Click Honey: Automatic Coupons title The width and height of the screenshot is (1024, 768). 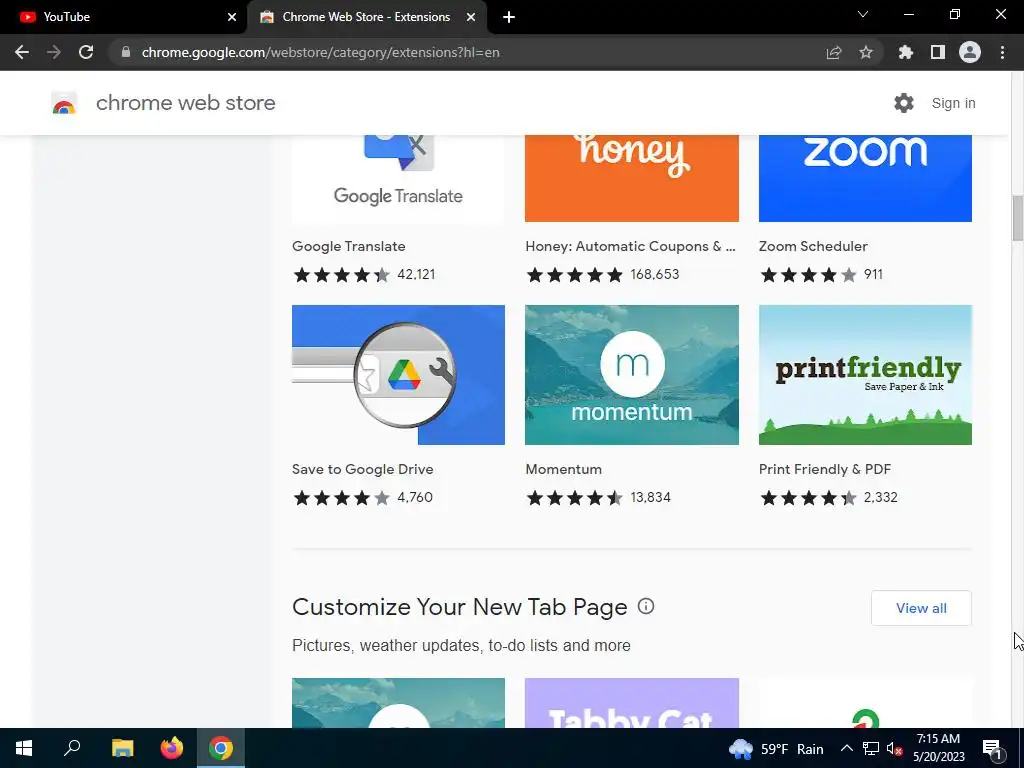click(630, 246)
